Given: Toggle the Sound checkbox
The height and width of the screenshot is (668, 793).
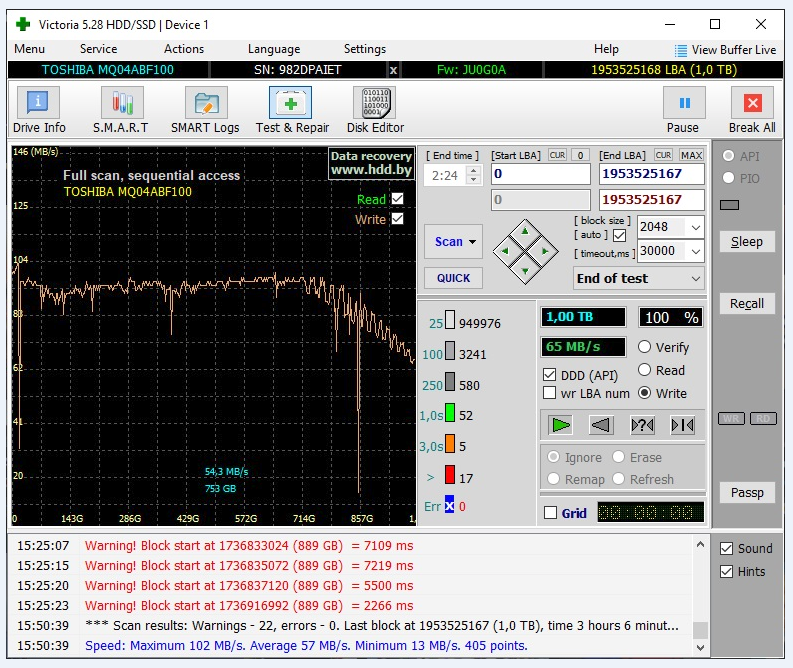Looking at the screenshot, I should pyautogui.click(x=726, y=549).
